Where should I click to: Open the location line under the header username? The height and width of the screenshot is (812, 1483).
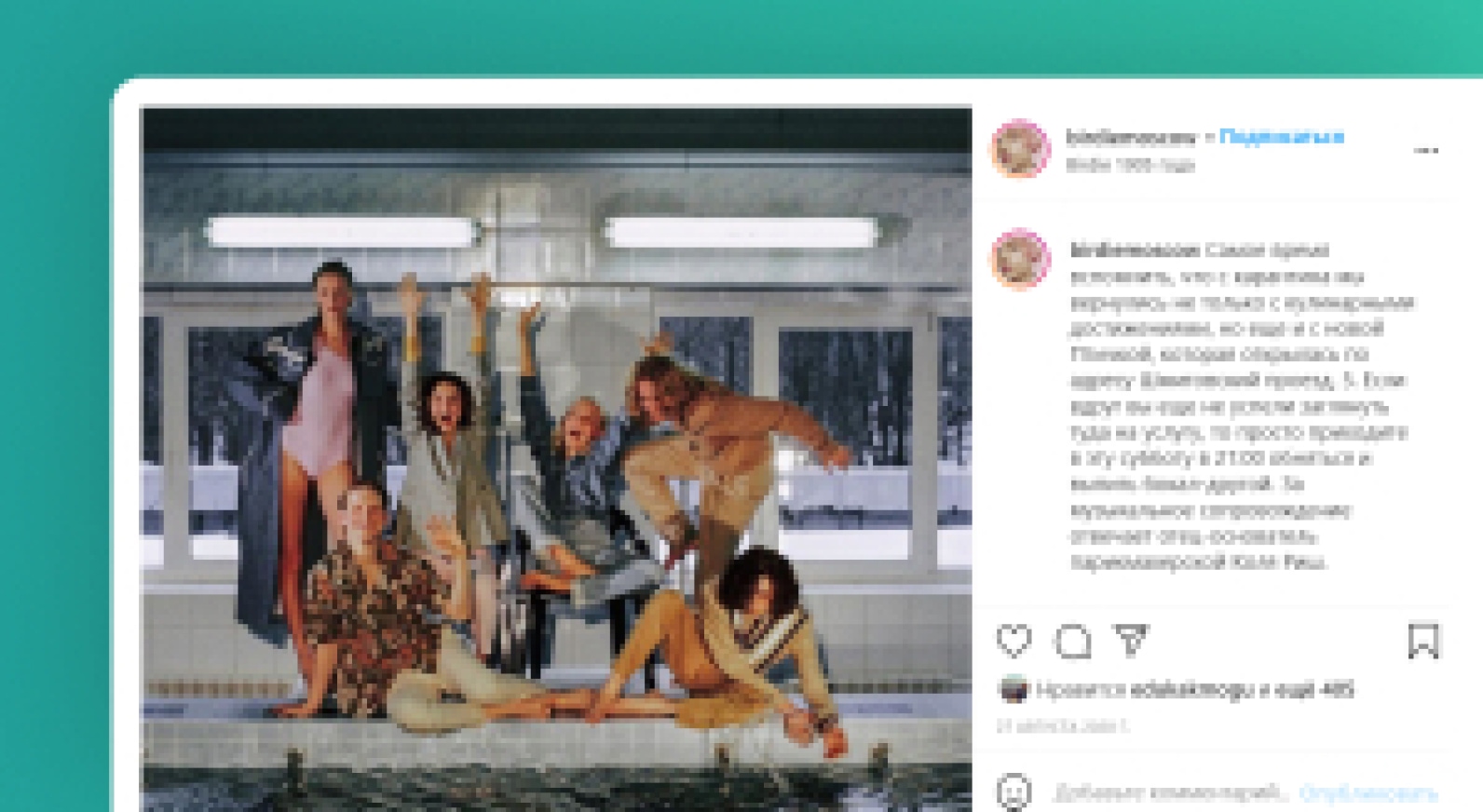tap(1129, 165)
